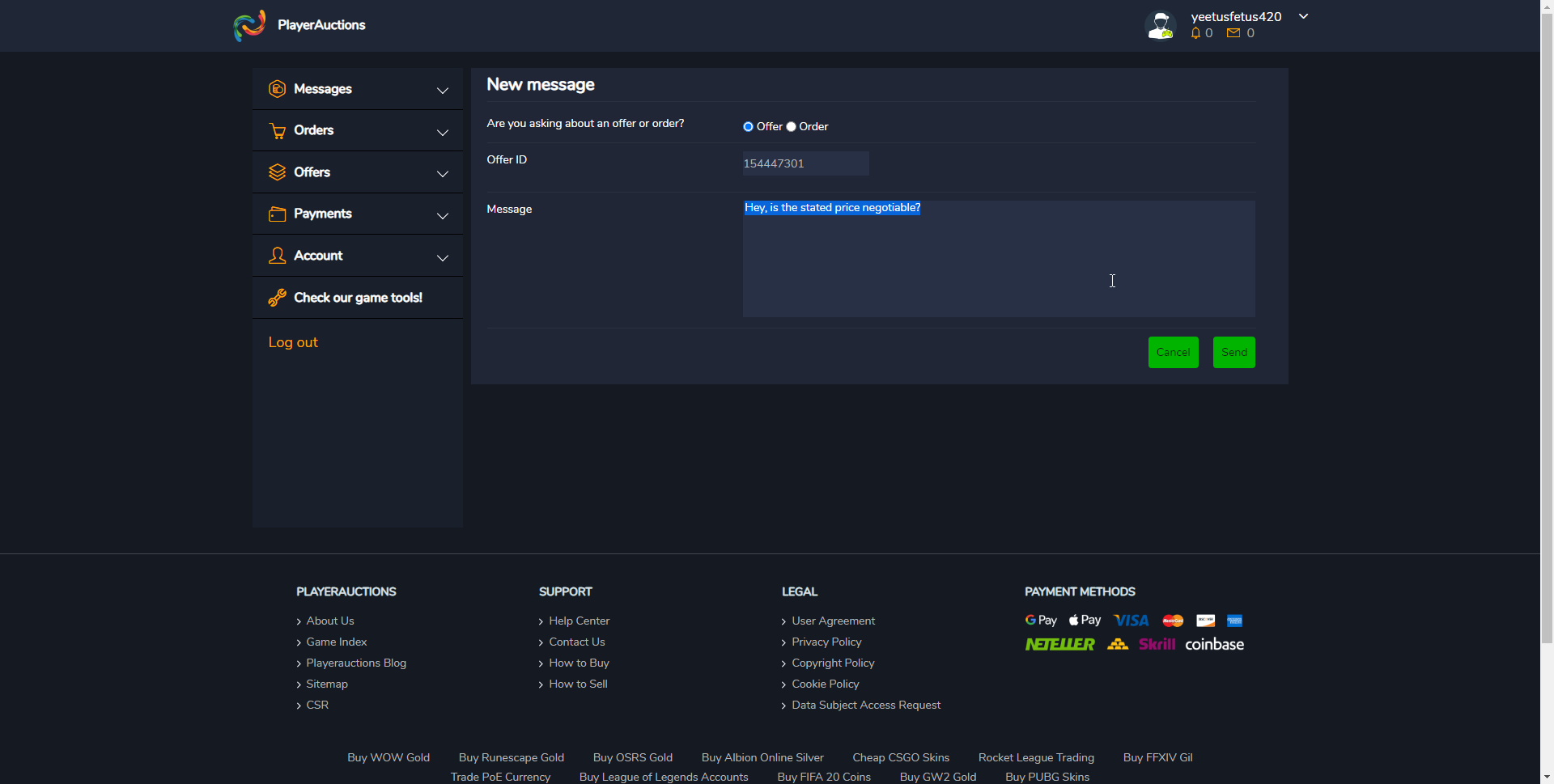The height and width of the screenshot is (784, 1554).
Task: Select the Offer radio button
Action: (x=748, y=127)
